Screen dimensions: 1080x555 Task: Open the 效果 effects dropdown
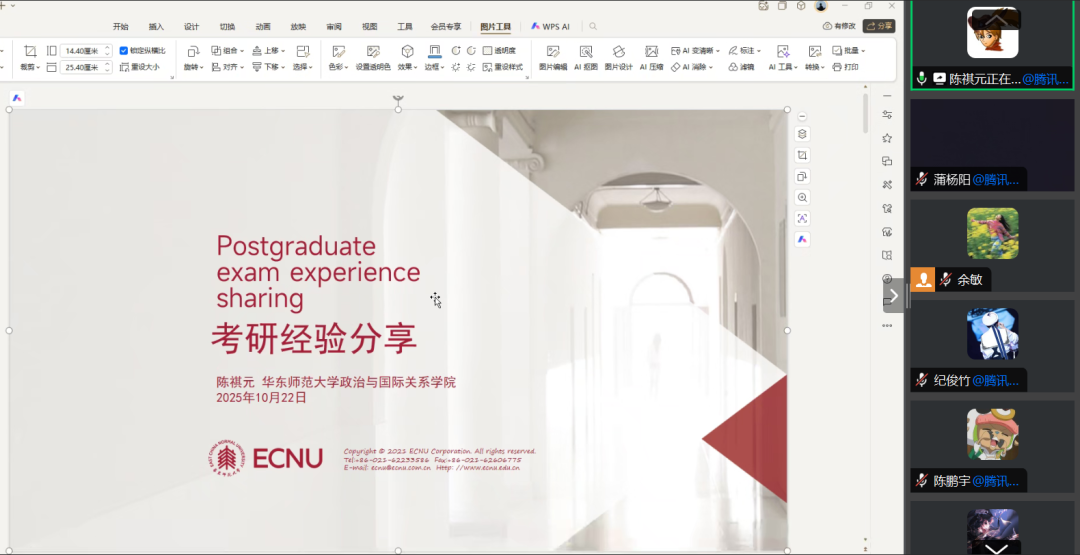(407, 67)
